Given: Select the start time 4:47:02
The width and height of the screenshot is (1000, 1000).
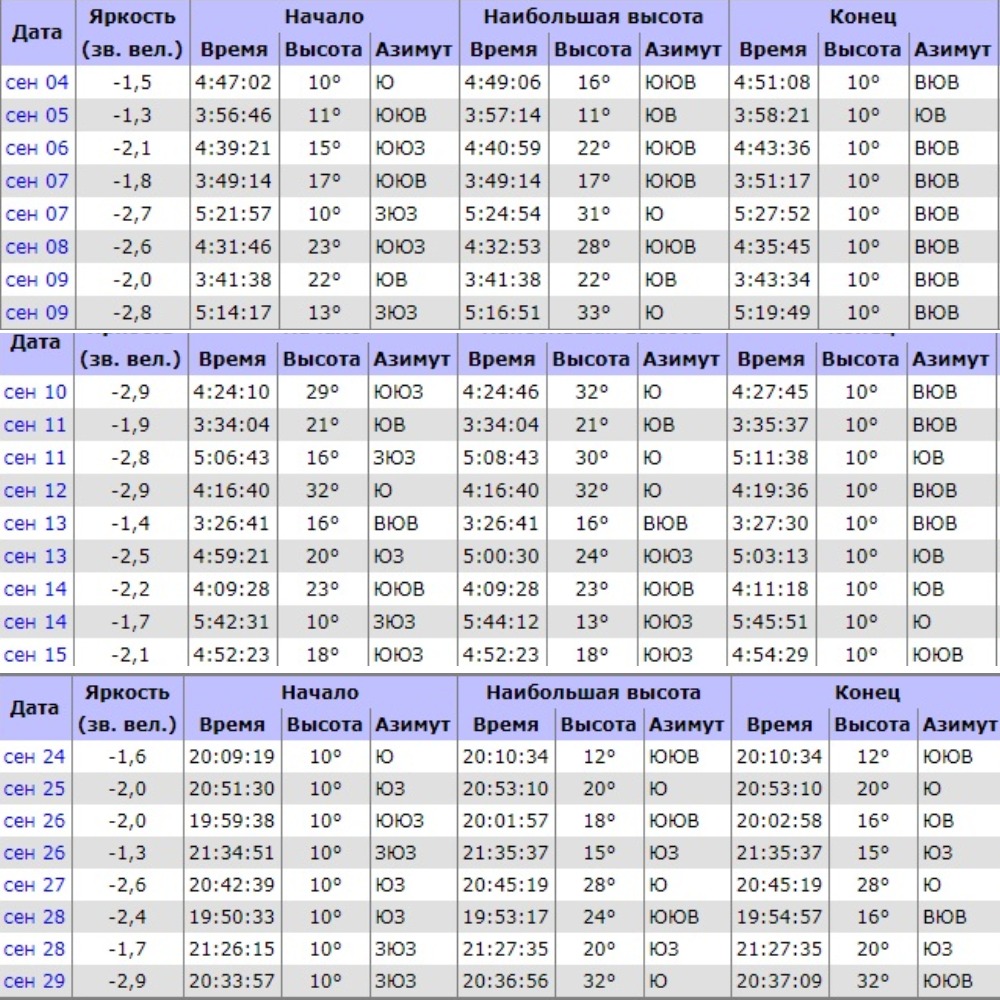Looking at the screenshot, I should 233,82.
